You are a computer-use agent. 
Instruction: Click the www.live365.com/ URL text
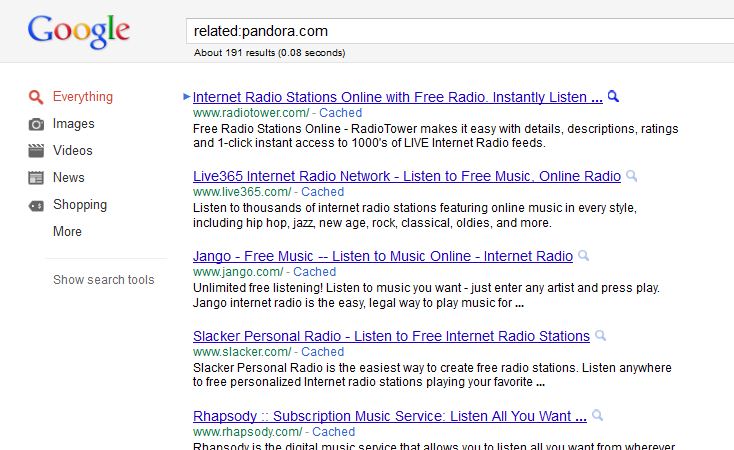(x=242, y=192)
